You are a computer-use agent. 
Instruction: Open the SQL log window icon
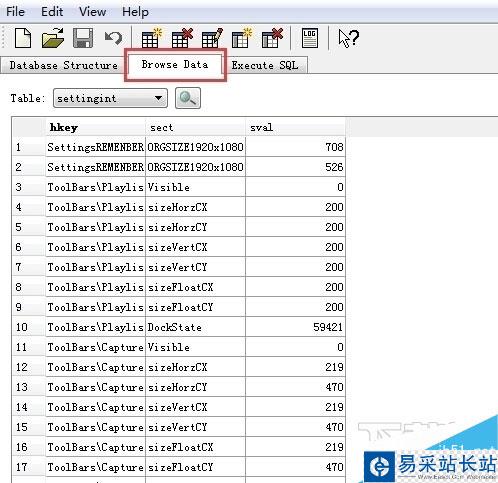click(310, 38)
